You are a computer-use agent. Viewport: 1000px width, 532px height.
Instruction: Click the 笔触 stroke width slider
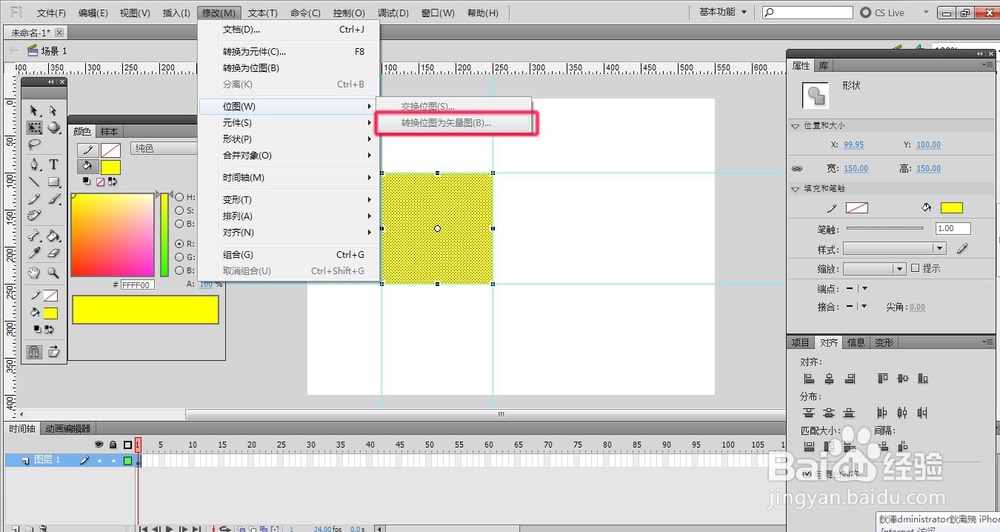point(885,228)
